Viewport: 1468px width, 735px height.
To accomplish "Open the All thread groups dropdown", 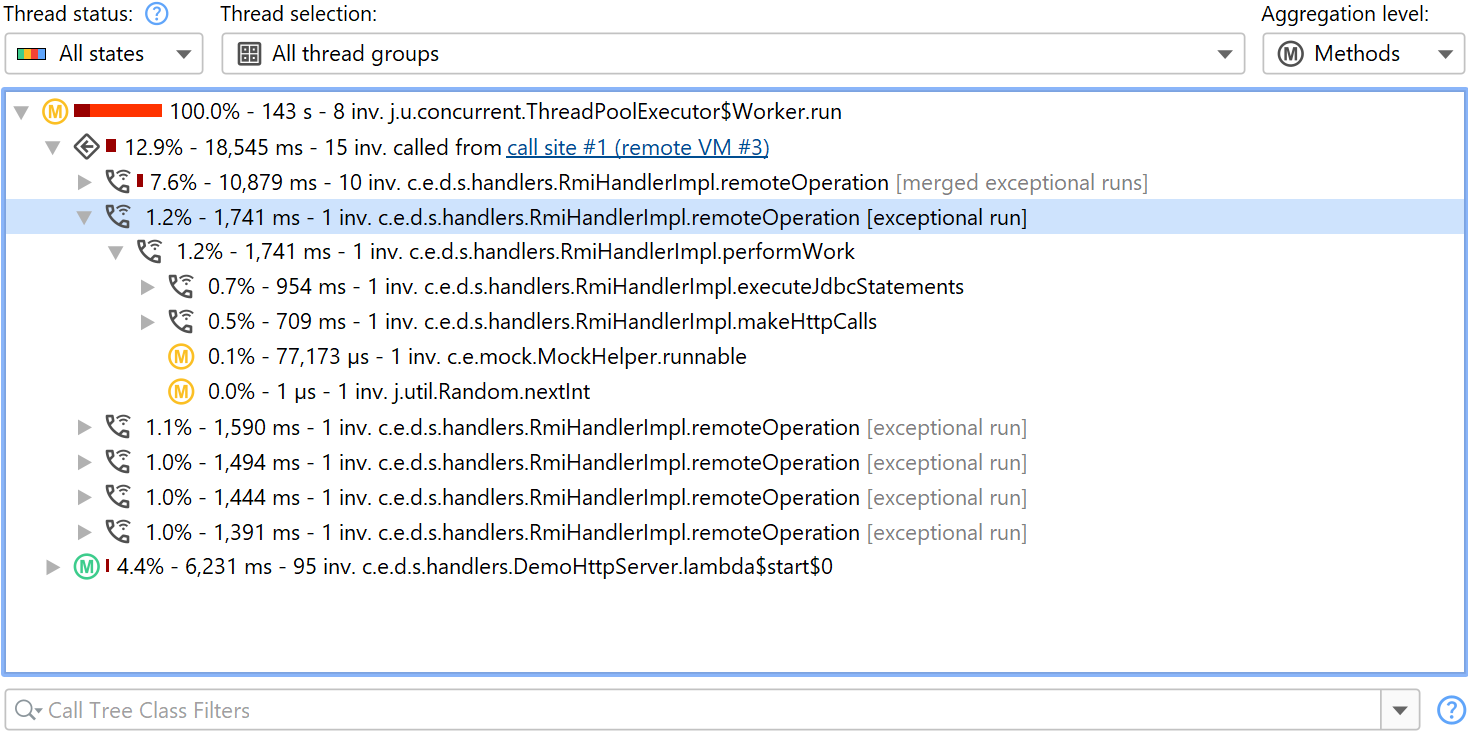I will pos(733,54).
